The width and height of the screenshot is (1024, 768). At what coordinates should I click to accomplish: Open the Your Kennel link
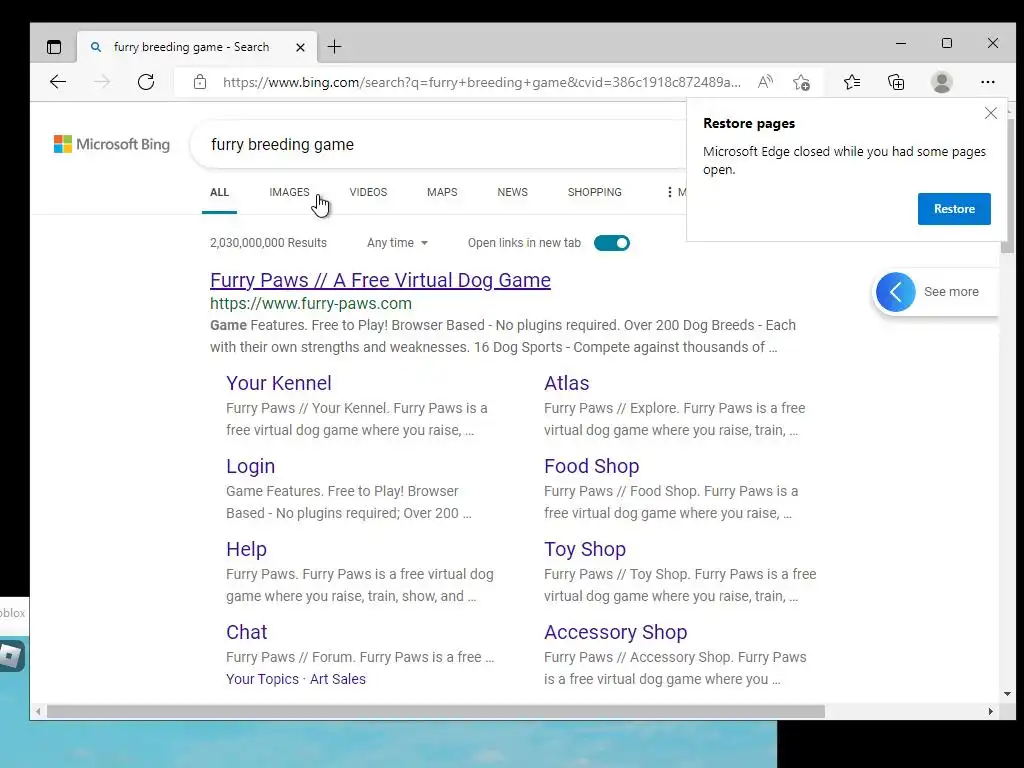tap(279, 383)
